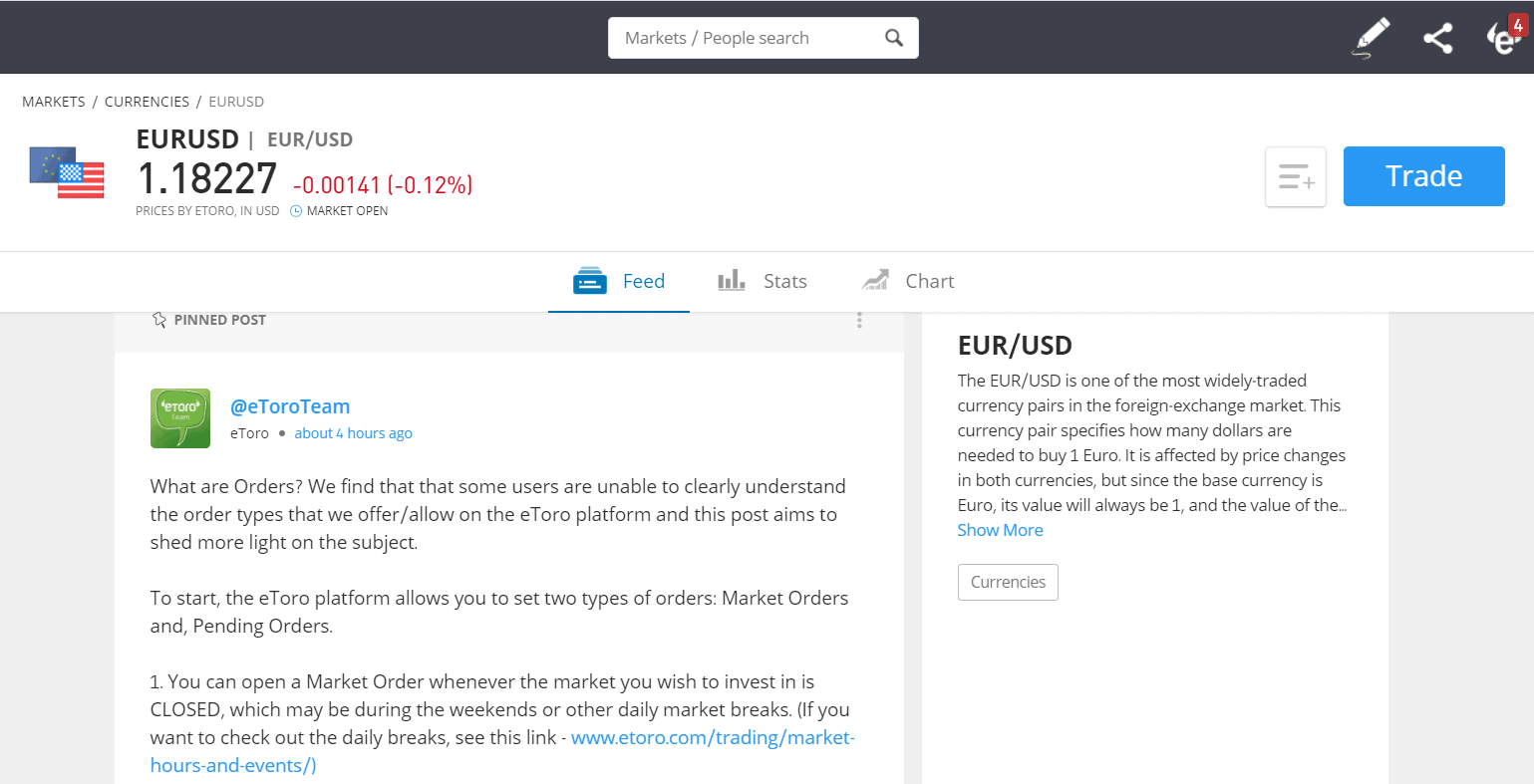
Task: Click the blue Trade button
Action: [x=1423, y=176]
